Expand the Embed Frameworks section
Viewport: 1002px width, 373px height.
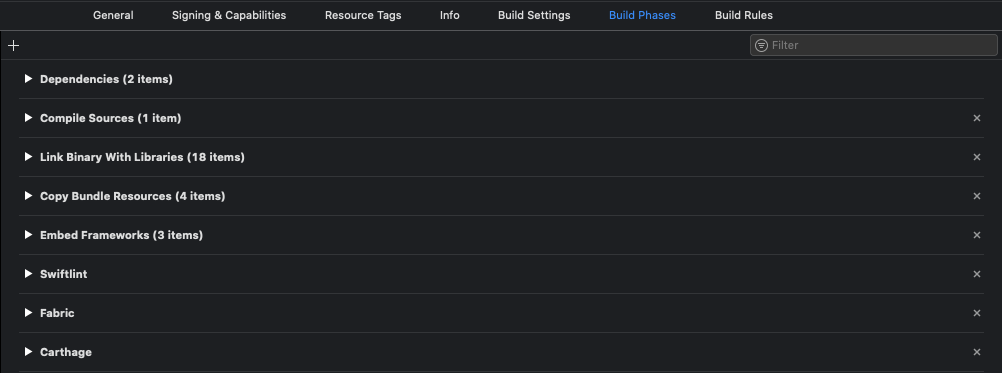point(28,234)
